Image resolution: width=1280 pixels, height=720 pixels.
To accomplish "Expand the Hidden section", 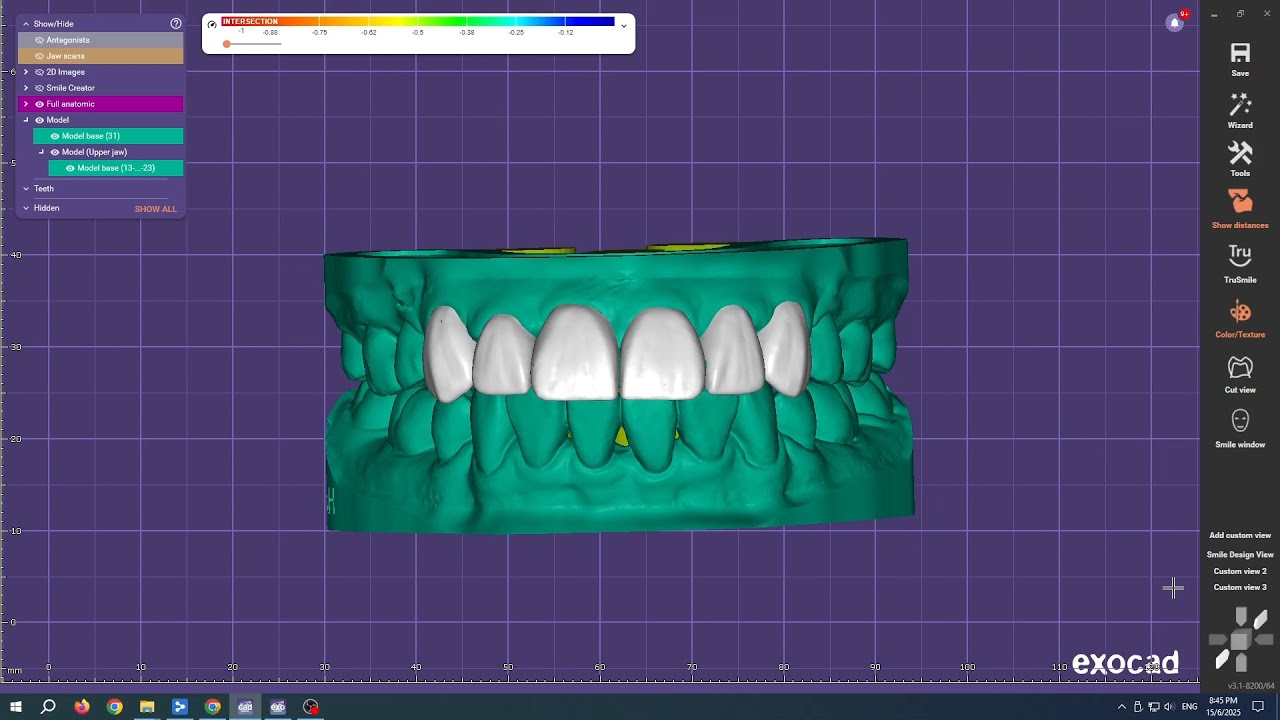I will pos(26,208).
